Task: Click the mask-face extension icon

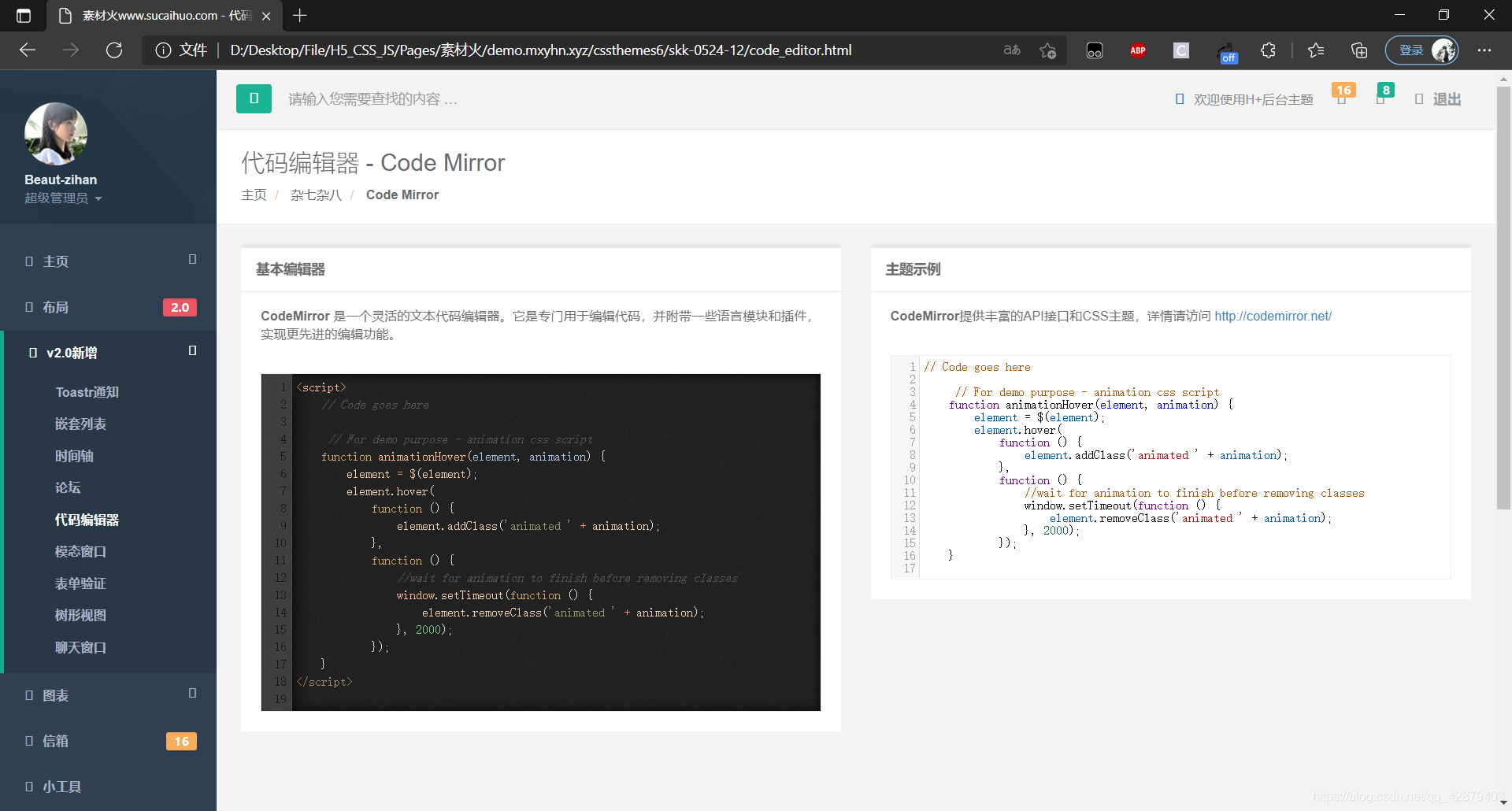Action: point(1095,50)
